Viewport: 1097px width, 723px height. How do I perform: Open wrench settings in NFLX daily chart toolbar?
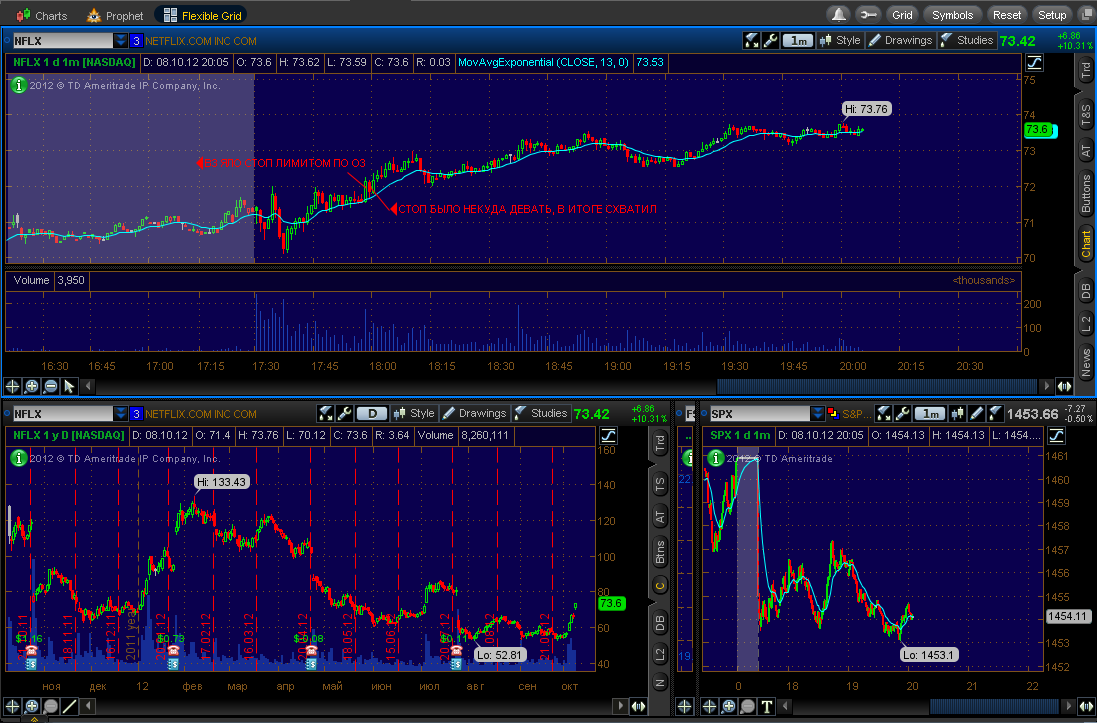[344, 414]
